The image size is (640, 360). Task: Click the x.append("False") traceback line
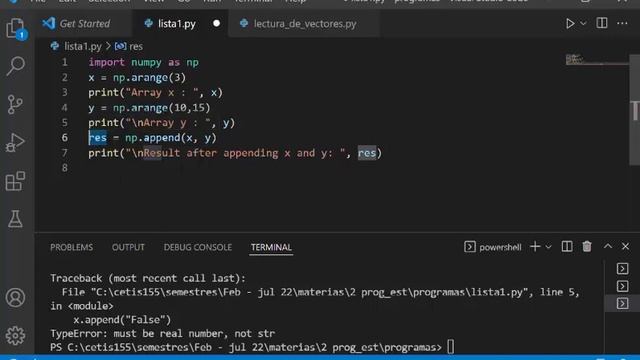122,320
